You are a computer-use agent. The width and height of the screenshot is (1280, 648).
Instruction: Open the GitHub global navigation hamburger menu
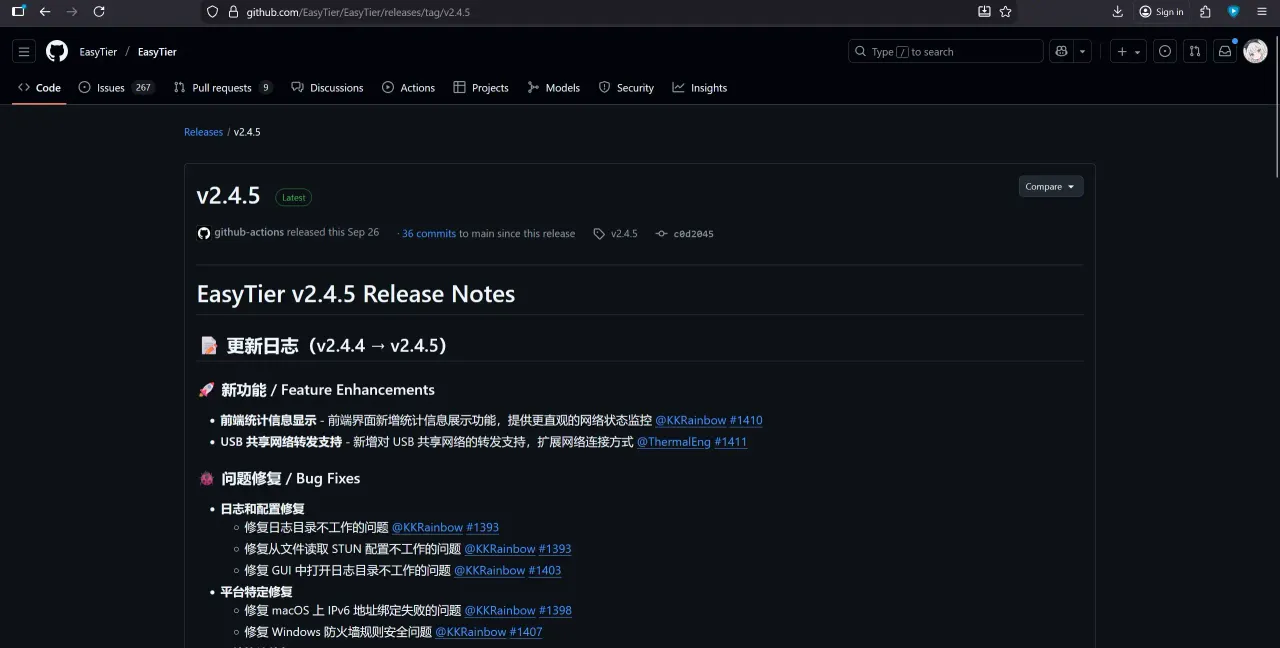click(25, 51)
